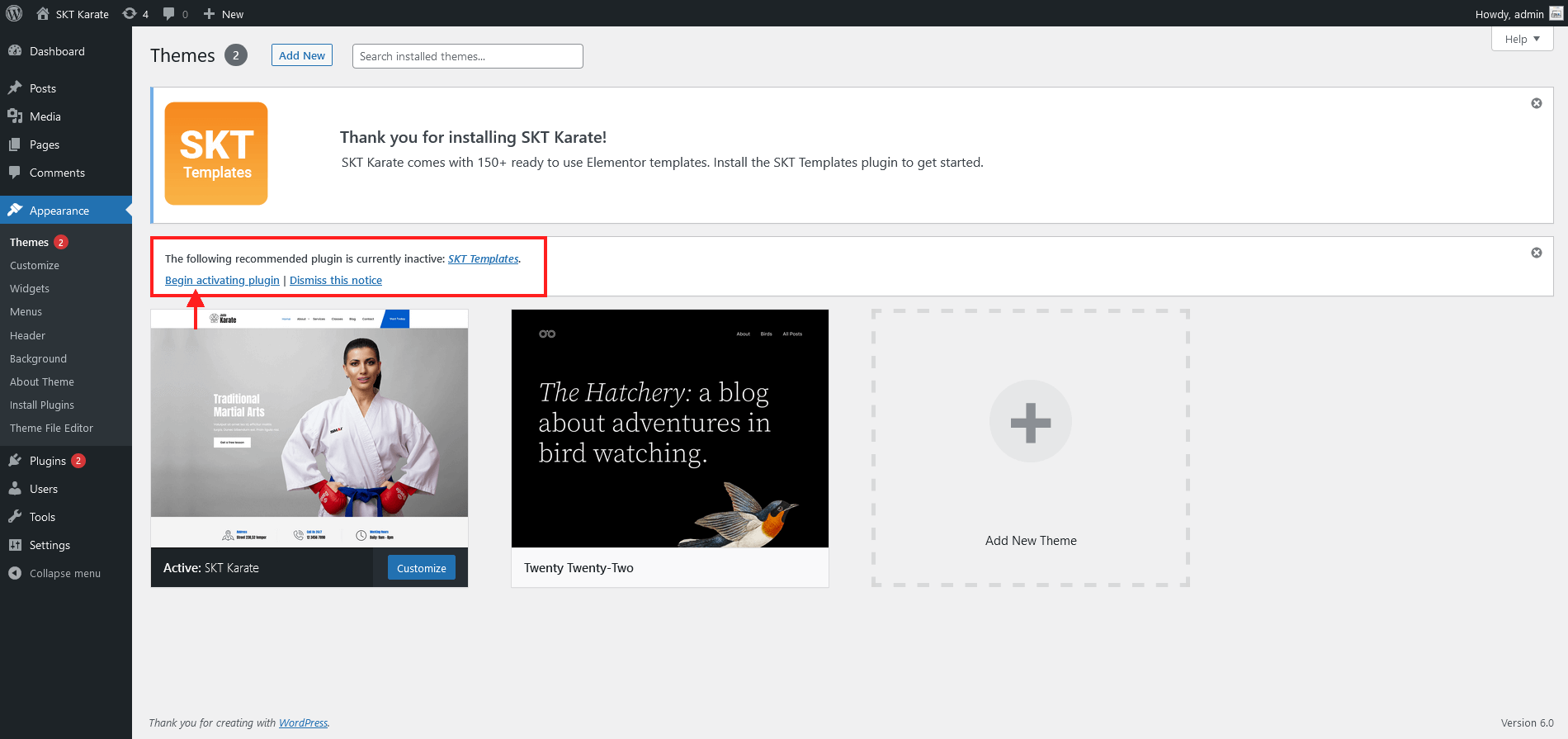The image size is (1568, 739).
Task: Dismiss the SKT Karate thank-you banner
Action: pyautogui.click(x=1537, y=103)
